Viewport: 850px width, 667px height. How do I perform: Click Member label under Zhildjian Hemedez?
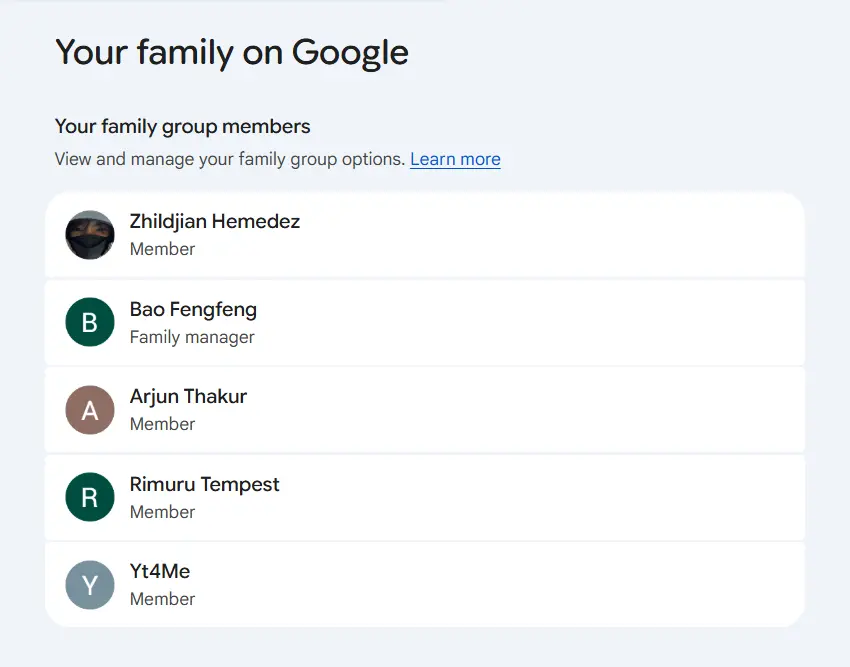coord(162,249)
